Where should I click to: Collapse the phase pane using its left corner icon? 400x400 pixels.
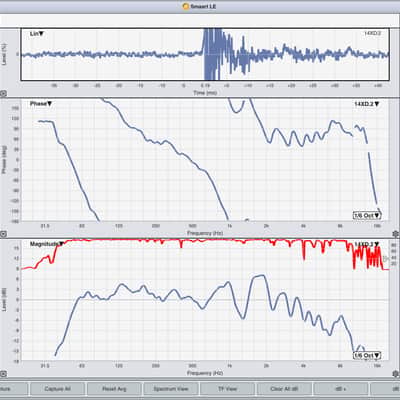pos(3,234)
